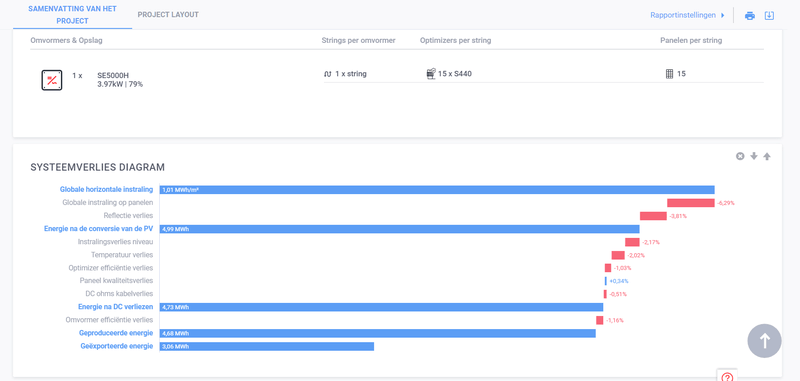The image size is (800, 381).
Task: Click the Globale horizontale instraling label
Action: [x=106, y=190]
